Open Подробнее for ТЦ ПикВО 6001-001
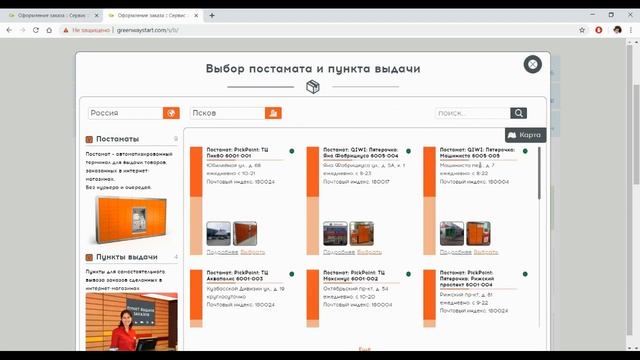This screenshot has height=360, width=640. coord(222,252)
